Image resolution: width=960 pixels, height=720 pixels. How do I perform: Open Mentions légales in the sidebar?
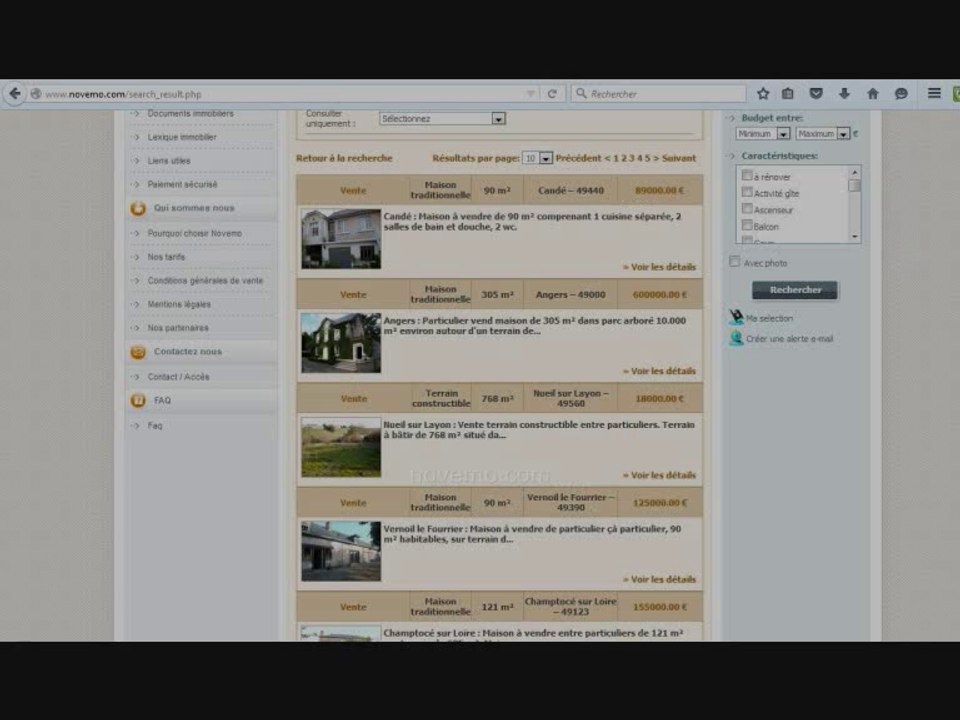pyautogui.click(x=179, y=304)
